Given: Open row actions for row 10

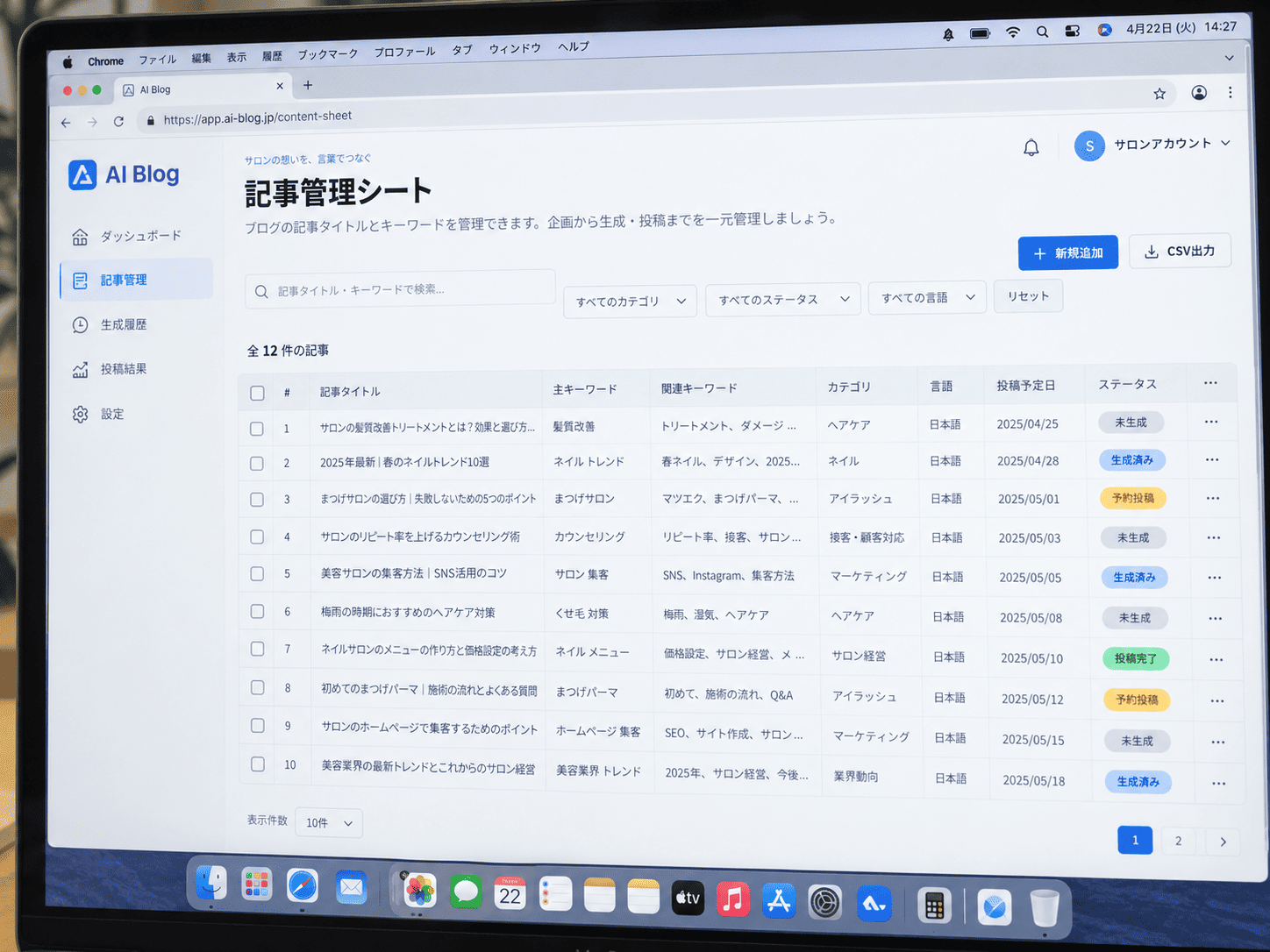Looking at the screenshot, I should (x=1218, y=783).
